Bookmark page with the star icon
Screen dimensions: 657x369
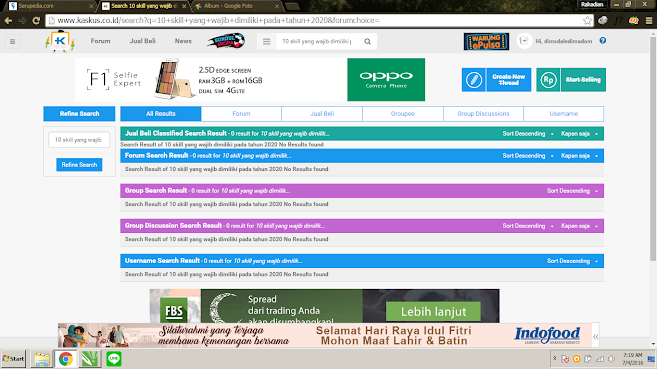pos(587,20)
